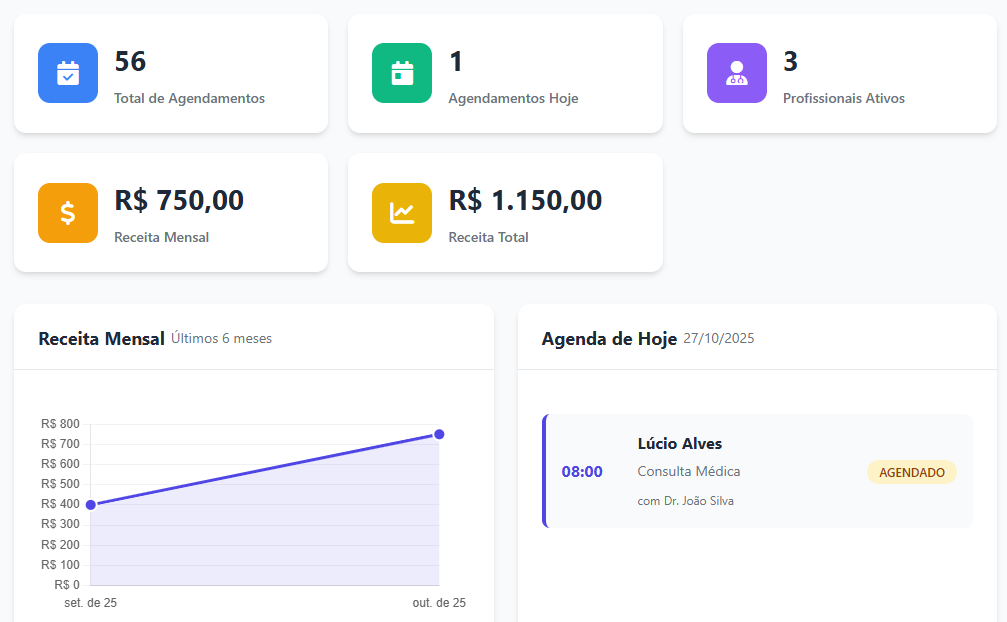Click the Receita Mensal chart title
This screenshot has height=622, width=1007.
tap(100, 338)
